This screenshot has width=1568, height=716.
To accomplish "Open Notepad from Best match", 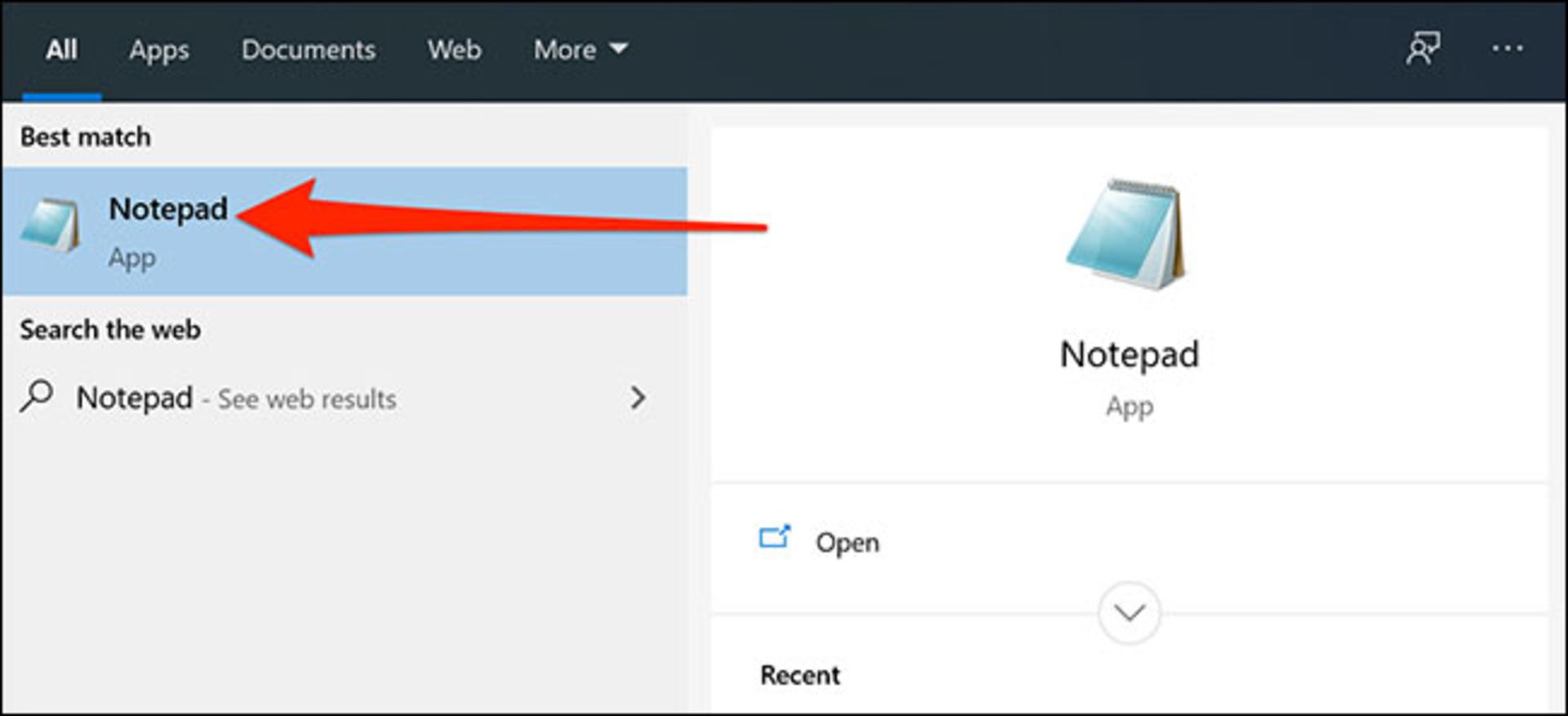I will pyautogui.click(x=344, y=231).
